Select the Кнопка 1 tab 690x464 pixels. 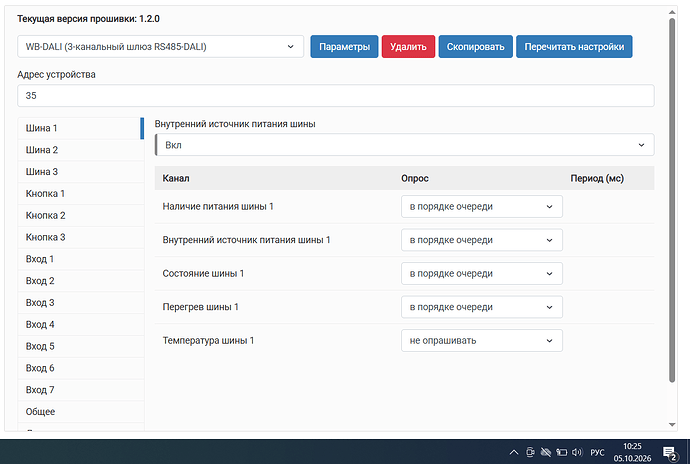[81, 194]
